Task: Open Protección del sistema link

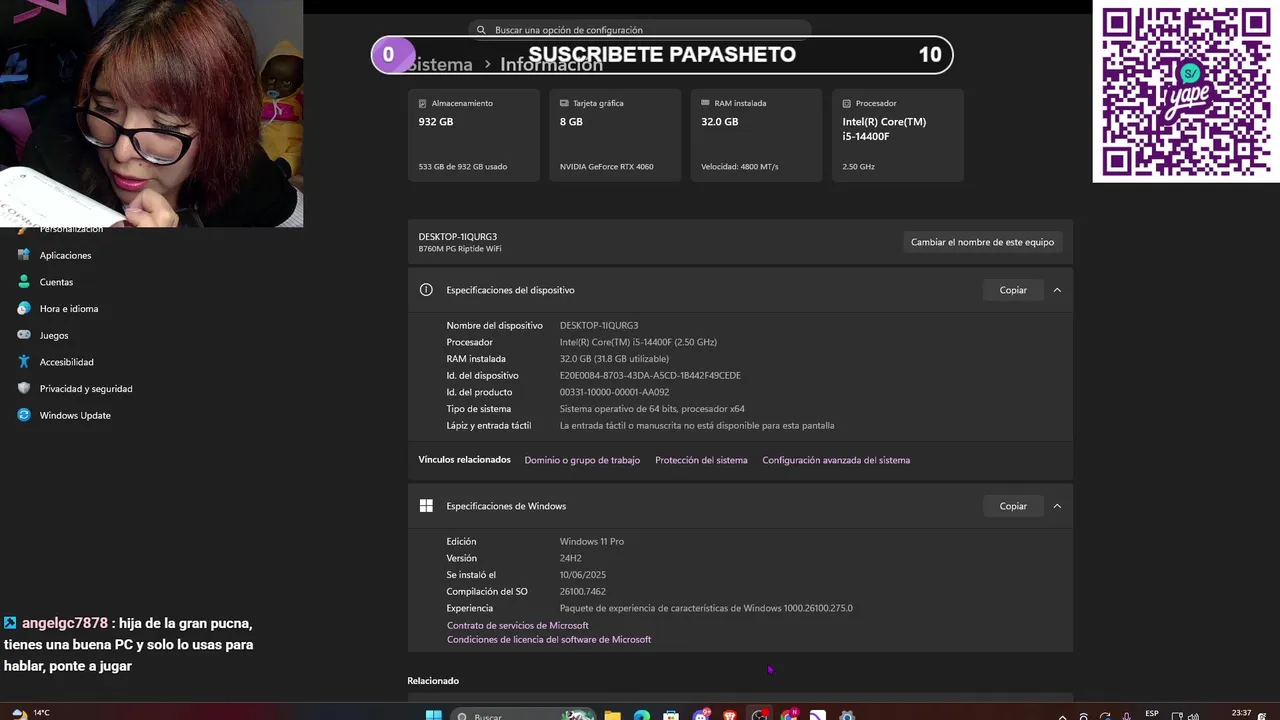Action: (701, 460)
